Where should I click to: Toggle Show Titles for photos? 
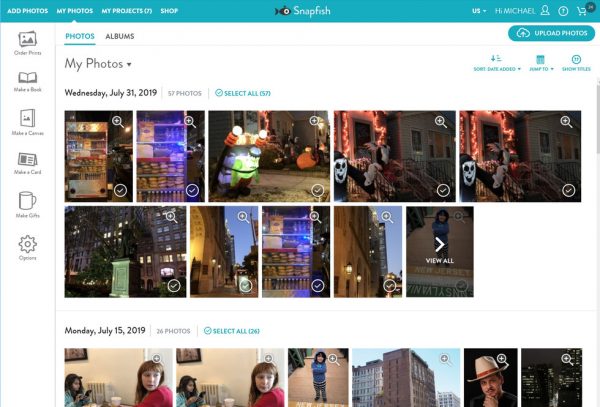pos(576,63)
